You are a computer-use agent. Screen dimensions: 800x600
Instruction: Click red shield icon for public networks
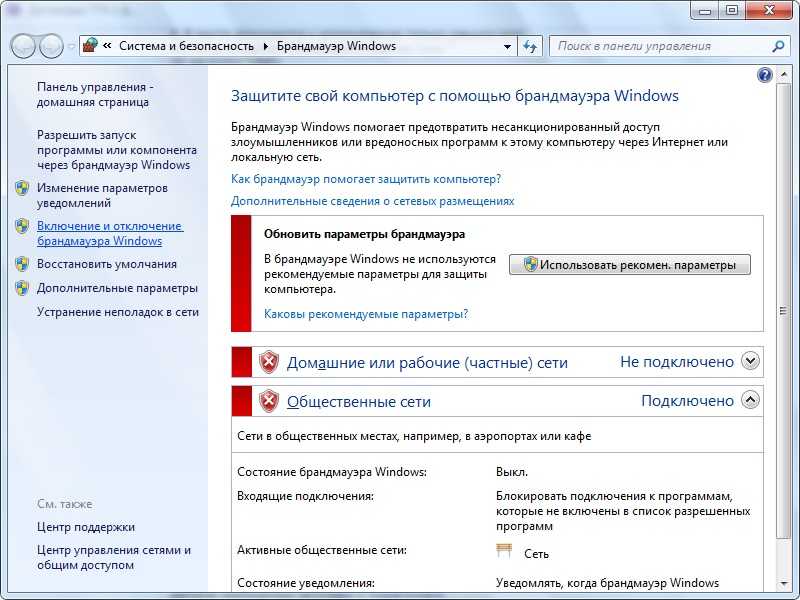(x=269, y=401)
